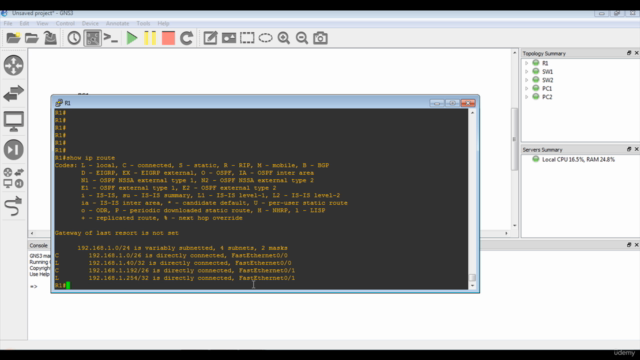This screenshot has height=360, width=640.
Task: Select the Draw ellipse tool
Action: click(265, 38)
